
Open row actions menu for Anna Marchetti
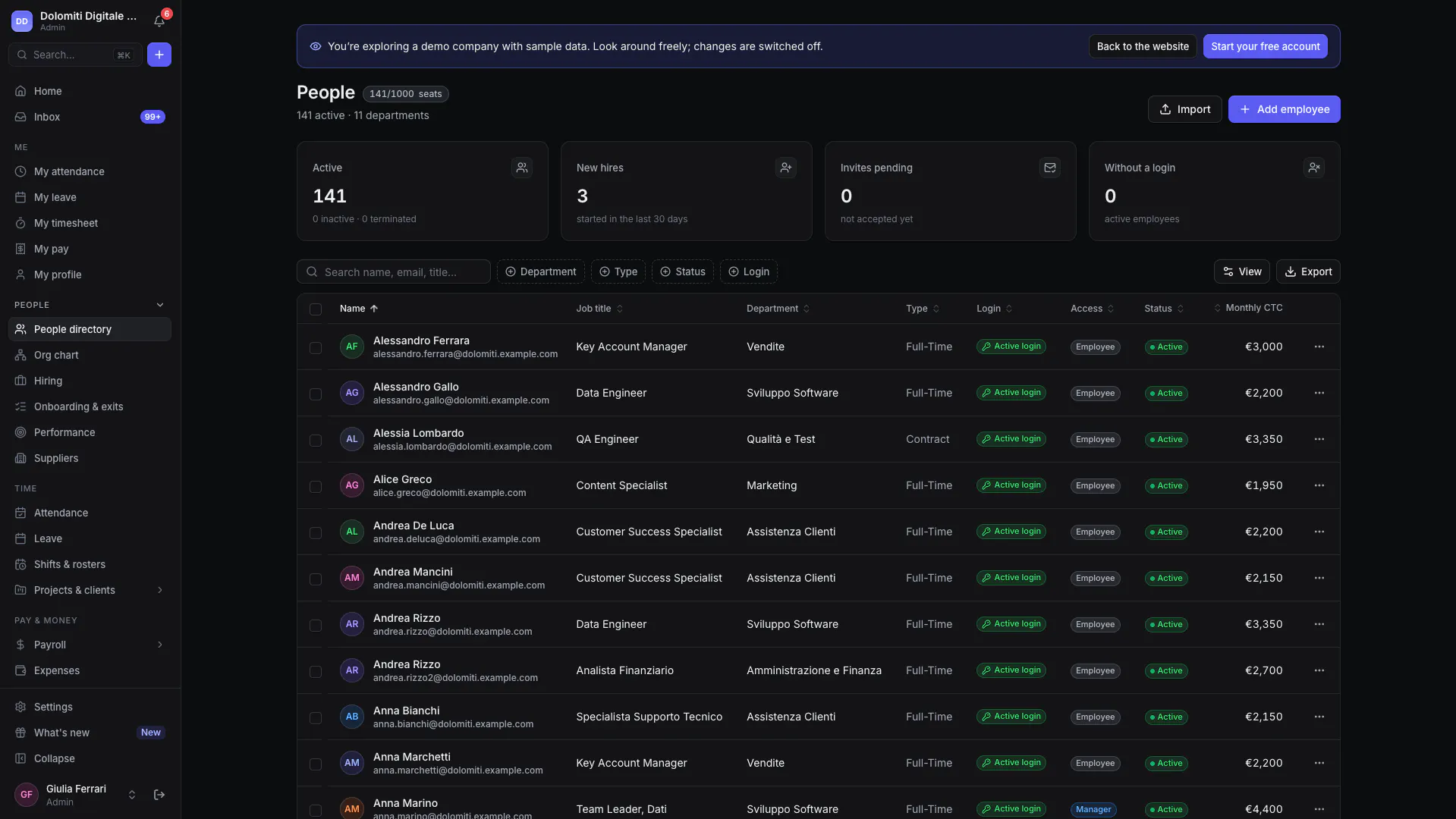coord(1319,763)
